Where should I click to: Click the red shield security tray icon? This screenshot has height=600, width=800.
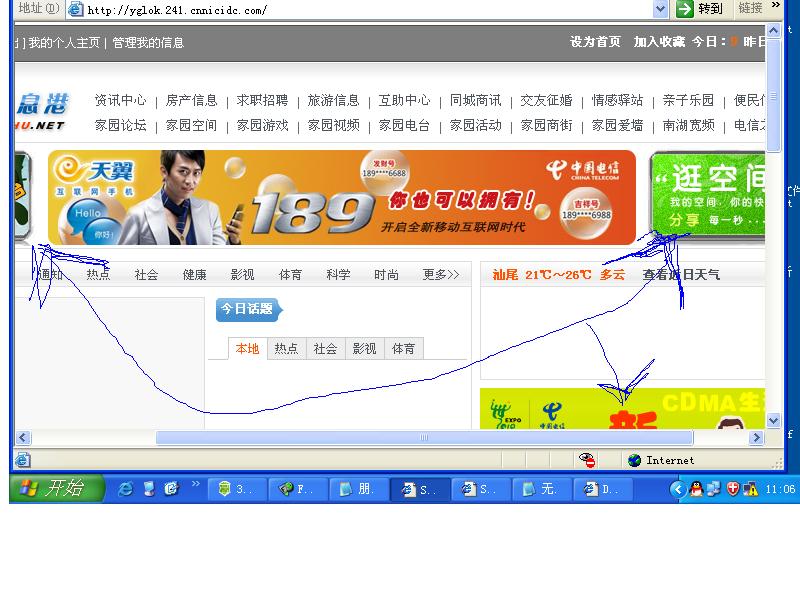pos(733,489)
